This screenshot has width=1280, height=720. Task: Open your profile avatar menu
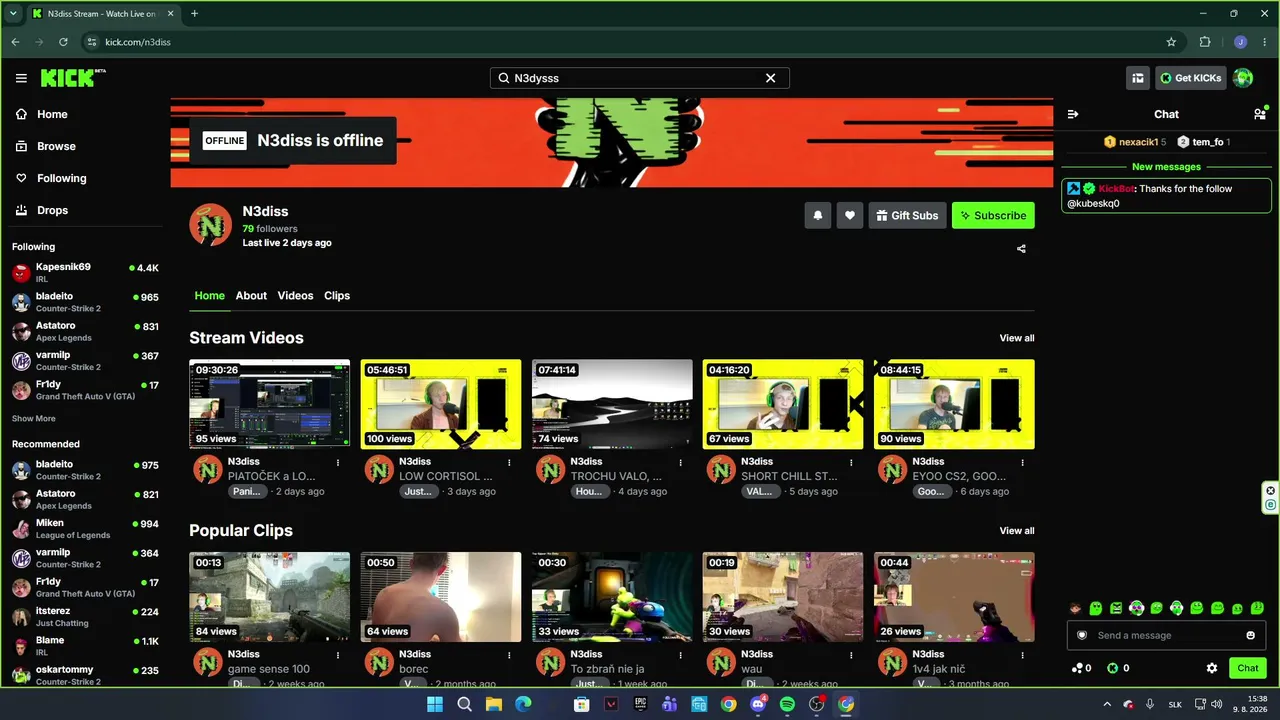point(1243,78)
